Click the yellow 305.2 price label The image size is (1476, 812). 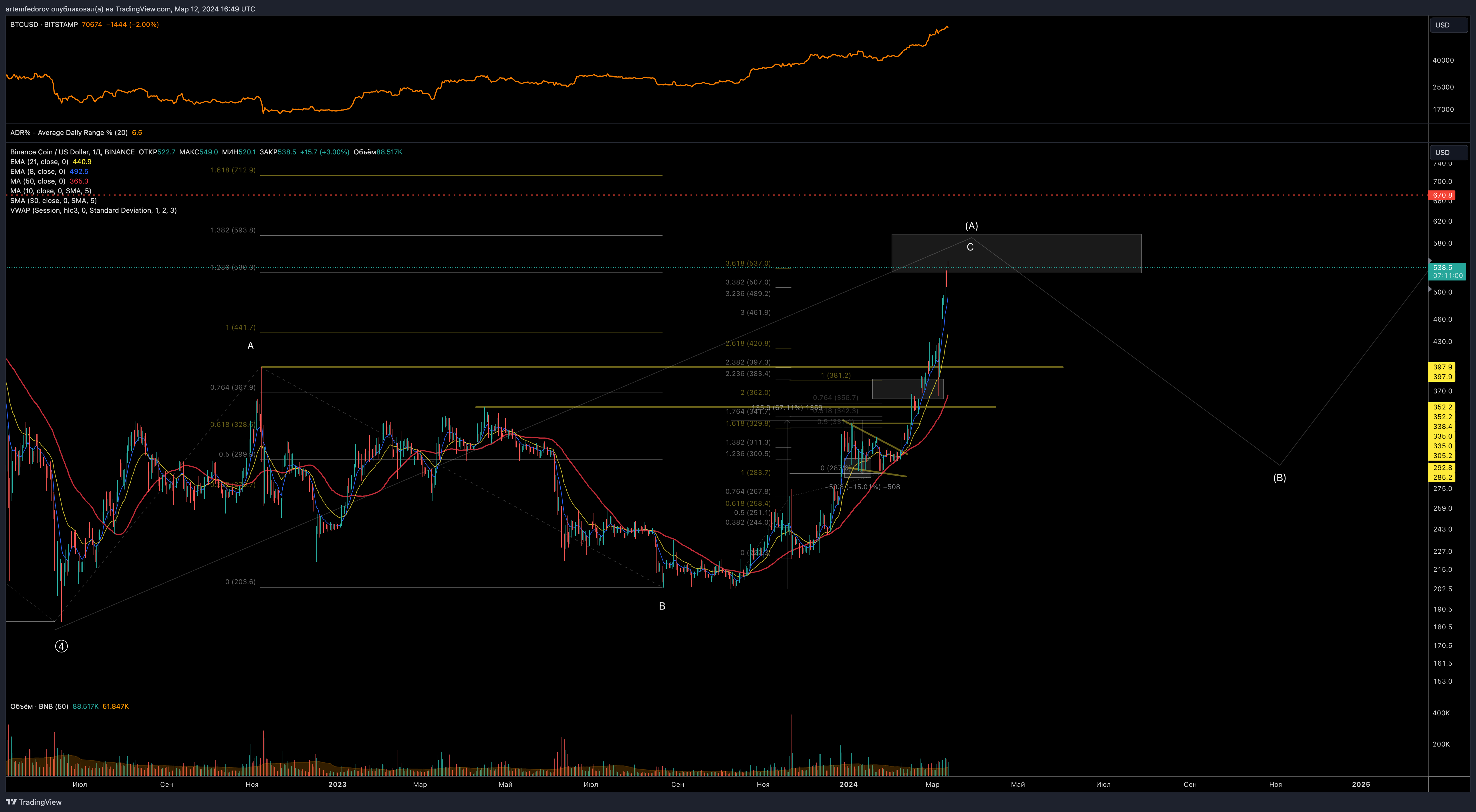tap(1442, 456)
